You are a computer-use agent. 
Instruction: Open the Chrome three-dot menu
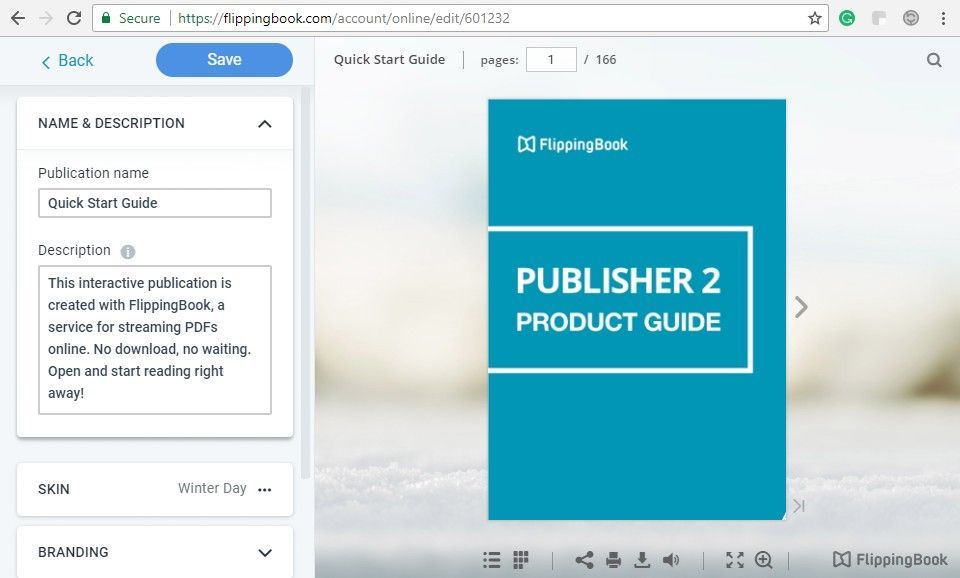943,18
